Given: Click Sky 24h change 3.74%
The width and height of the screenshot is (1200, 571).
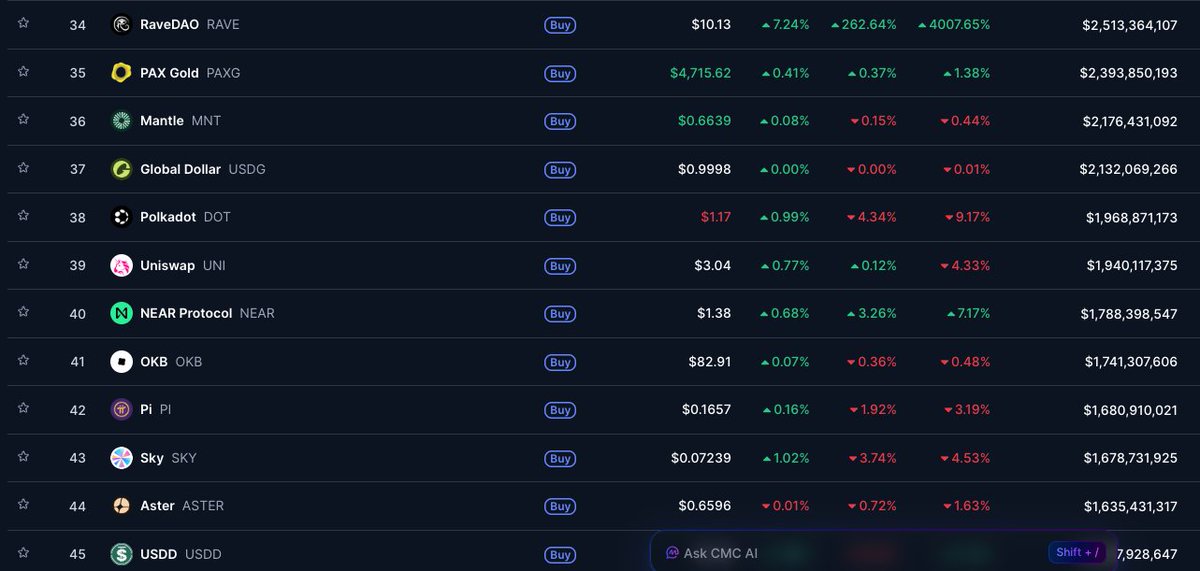Looking at the screenshot, I should (x=872, y=458).
